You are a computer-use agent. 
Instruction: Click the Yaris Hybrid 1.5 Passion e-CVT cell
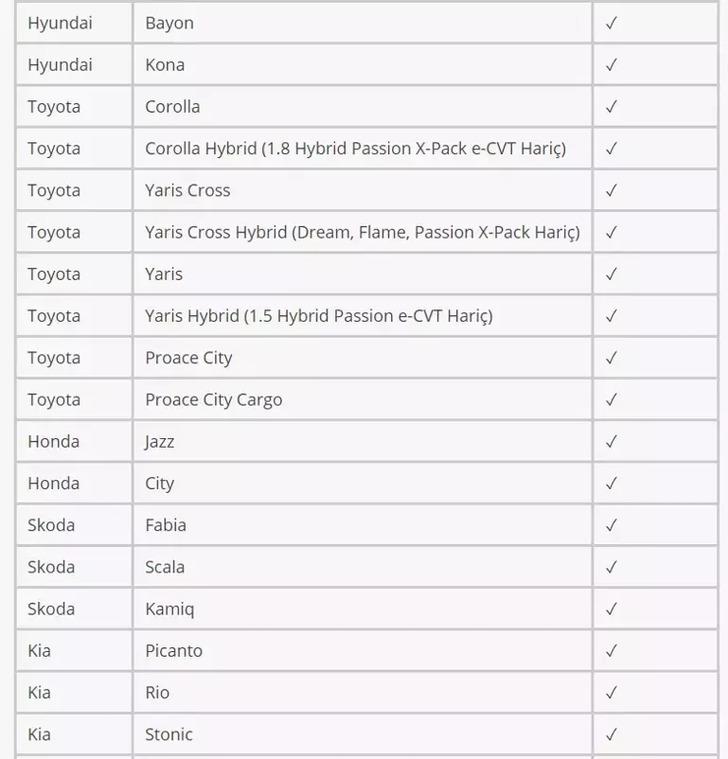(319, 316)
